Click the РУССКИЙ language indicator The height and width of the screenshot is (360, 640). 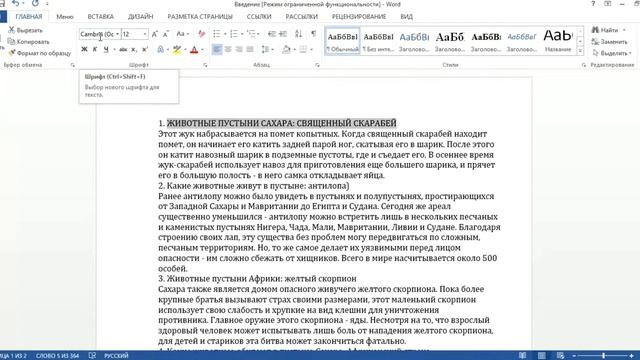pos(116,356)
